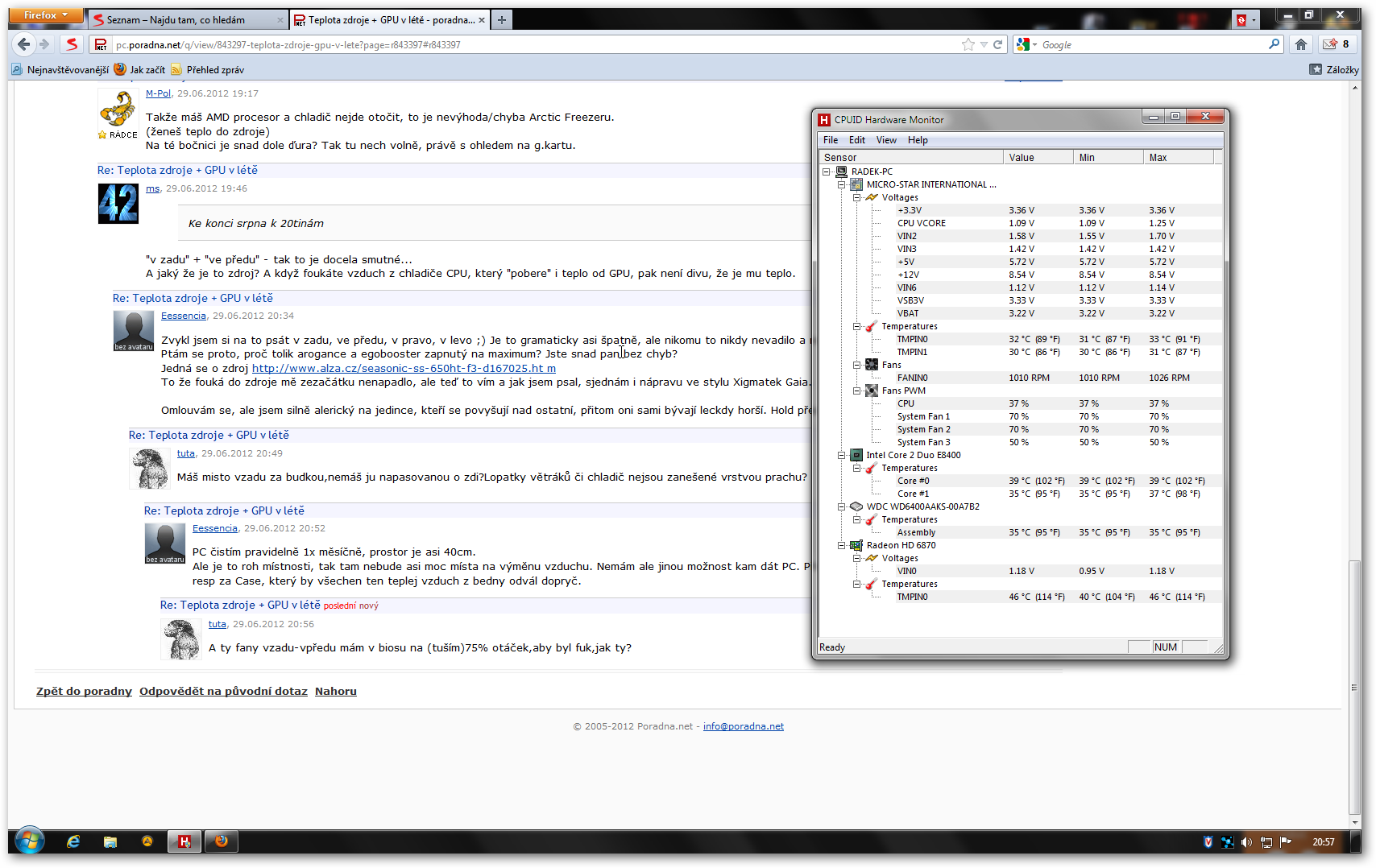This screenshot has width=1376, height=868.
Task: Bookmark this page with the star icon
Action: [x=968, y=44]
